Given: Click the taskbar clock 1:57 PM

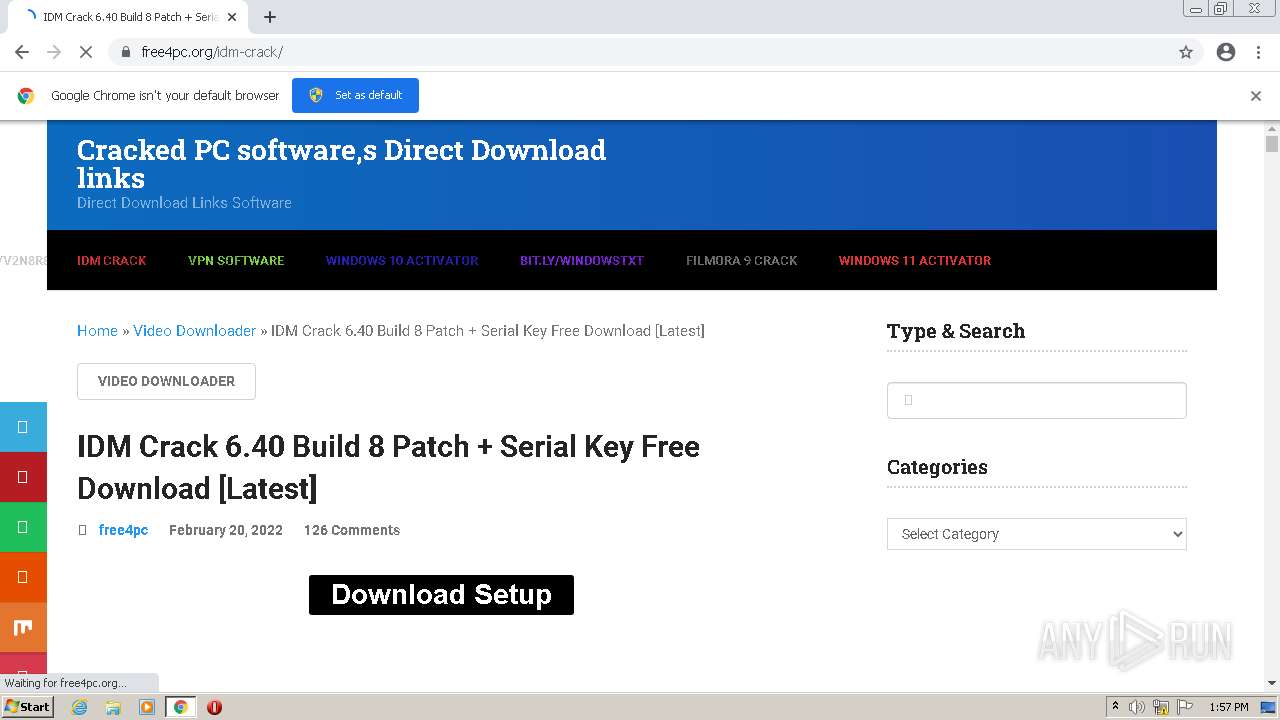Looking at the screenshot, I should 1229,707.
